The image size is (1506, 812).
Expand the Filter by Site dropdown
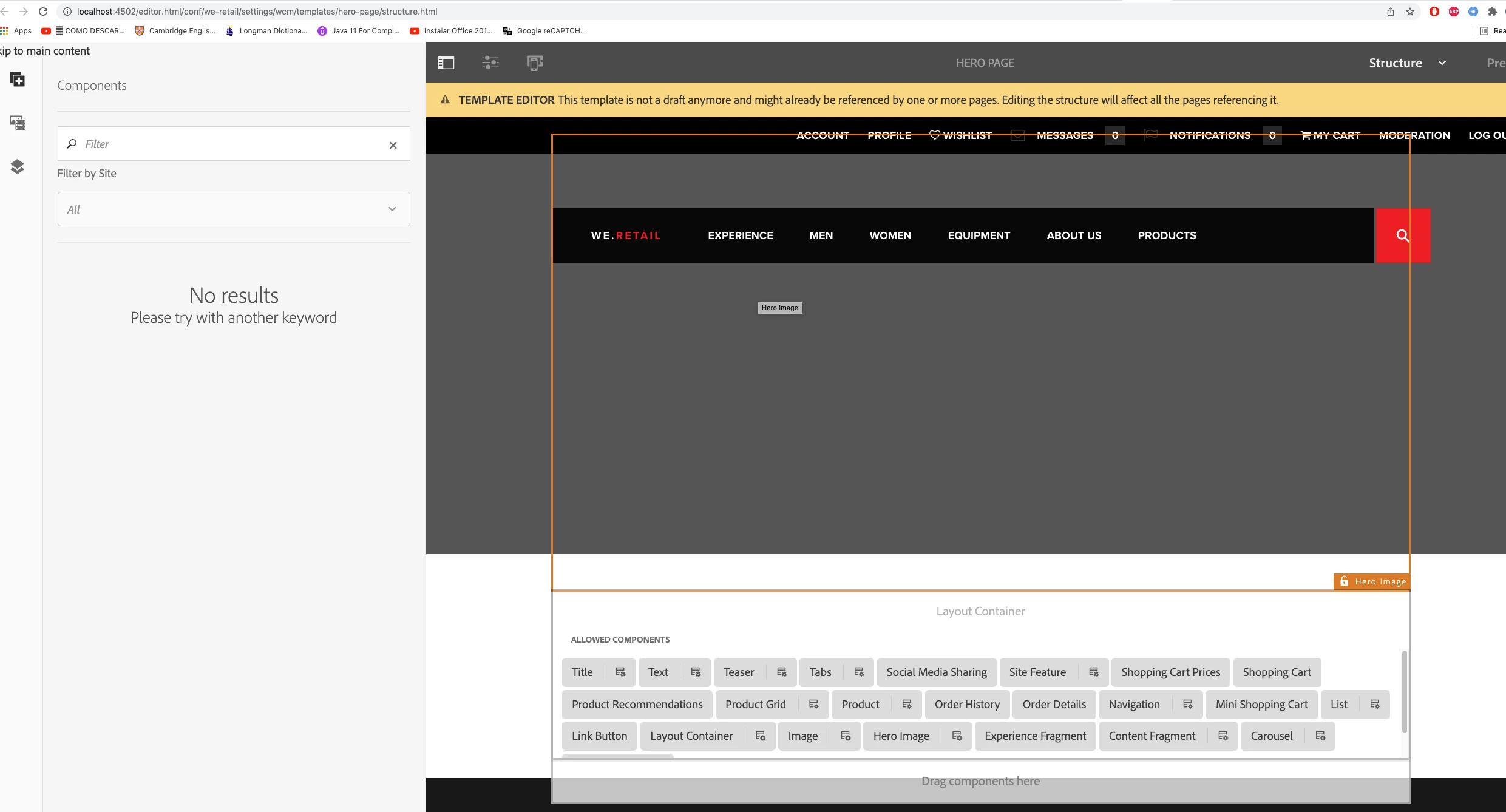pyautogui.click(x=234, y=209)
